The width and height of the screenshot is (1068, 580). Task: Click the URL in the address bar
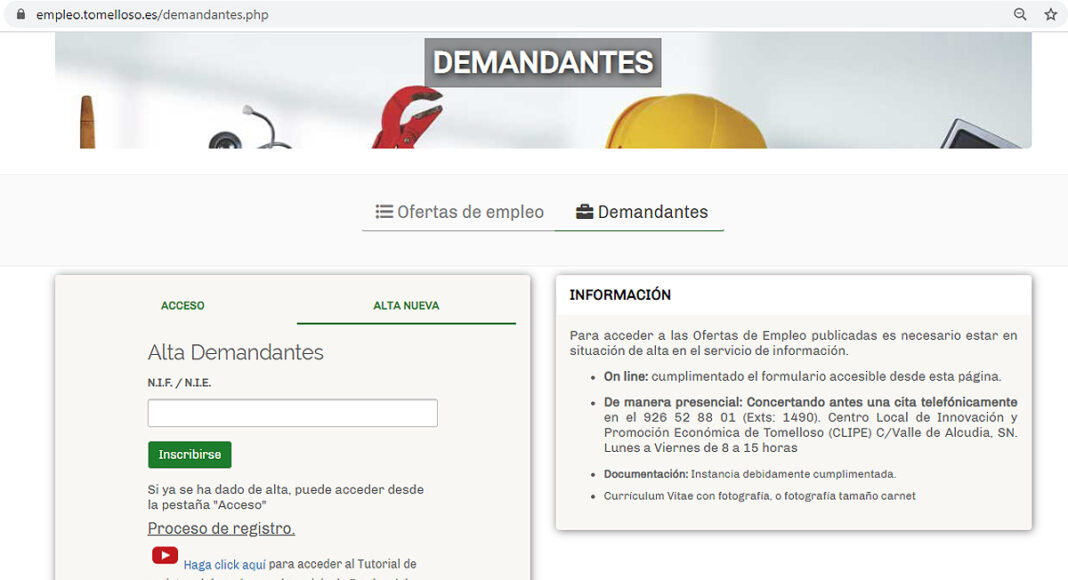click(152, 15)
